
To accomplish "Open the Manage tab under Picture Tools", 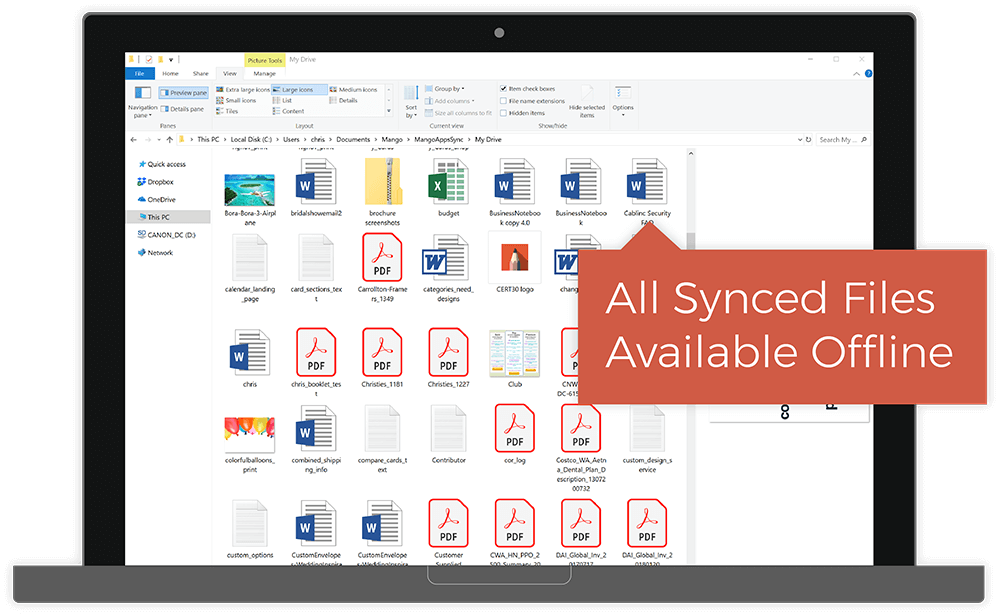I will [264, 73].
